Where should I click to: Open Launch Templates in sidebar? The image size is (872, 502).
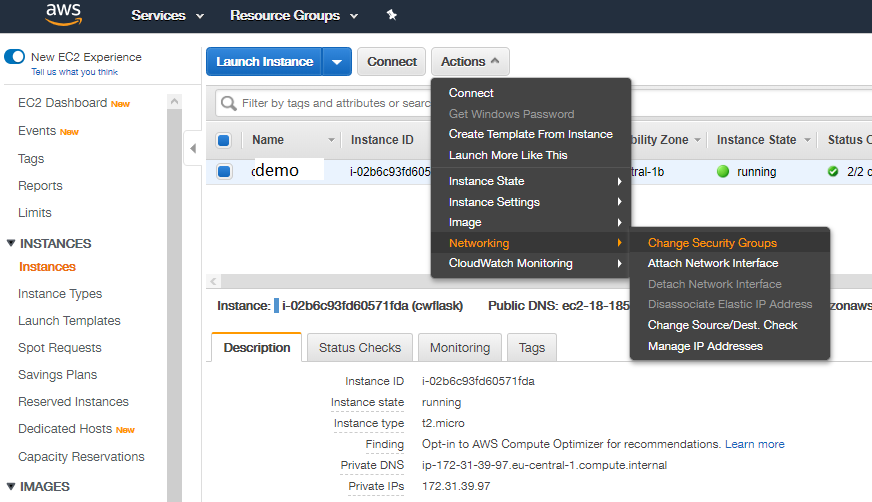(69, 321)
